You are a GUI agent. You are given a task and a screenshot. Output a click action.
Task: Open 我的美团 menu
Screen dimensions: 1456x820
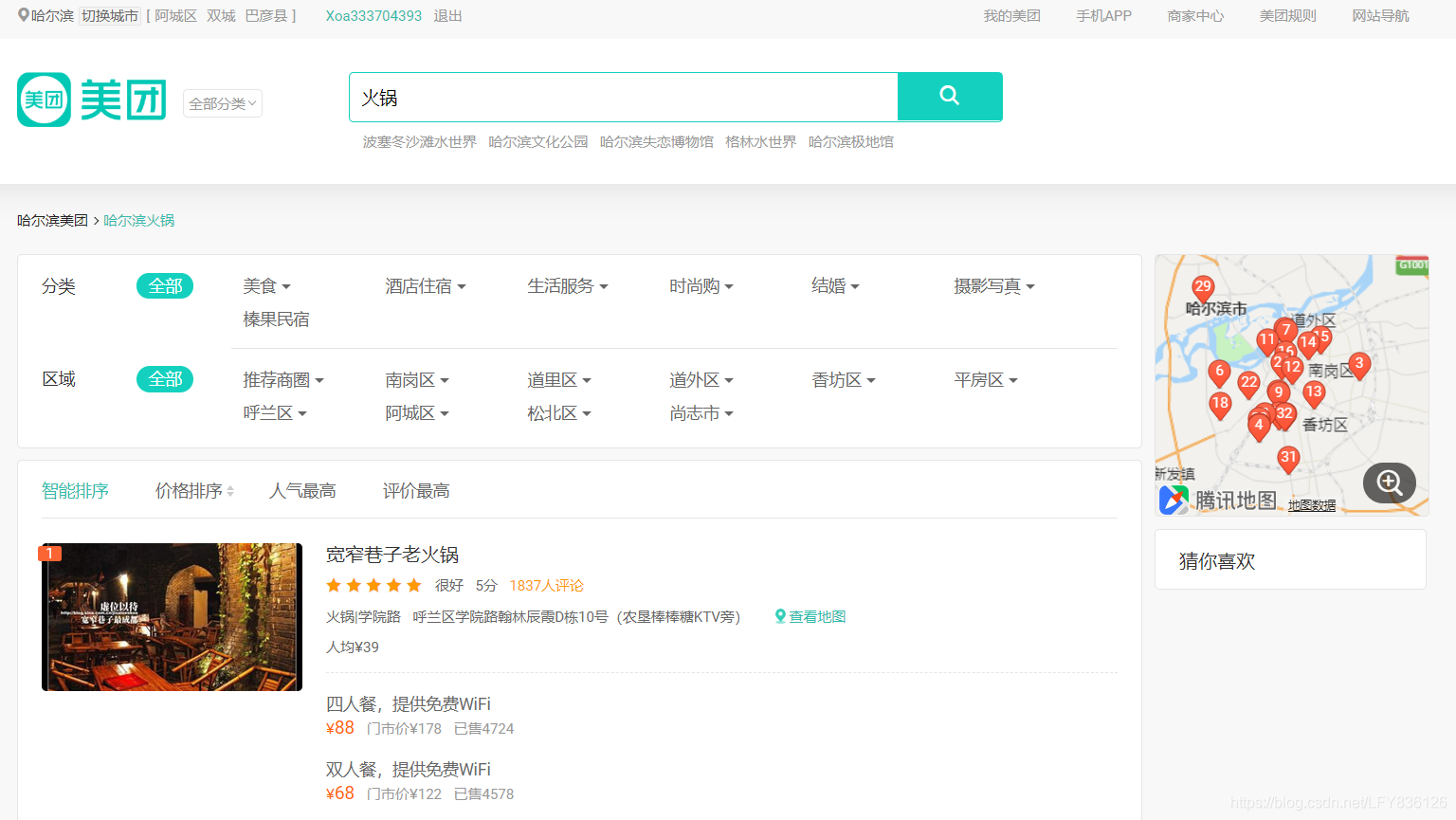pos(1011,16)
